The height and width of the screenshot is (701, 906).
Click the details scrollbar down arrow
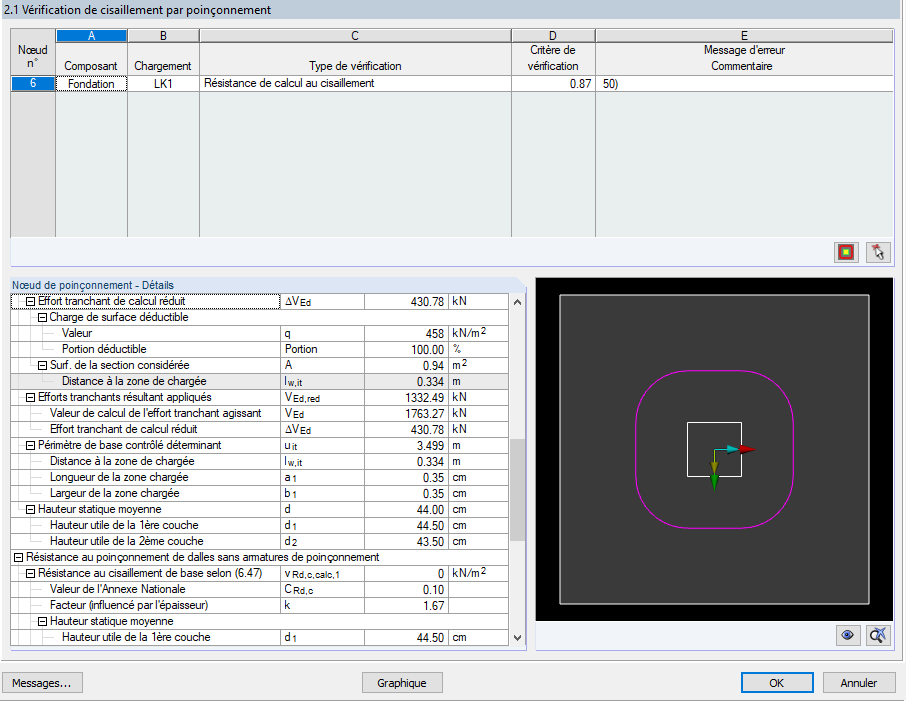517,638
